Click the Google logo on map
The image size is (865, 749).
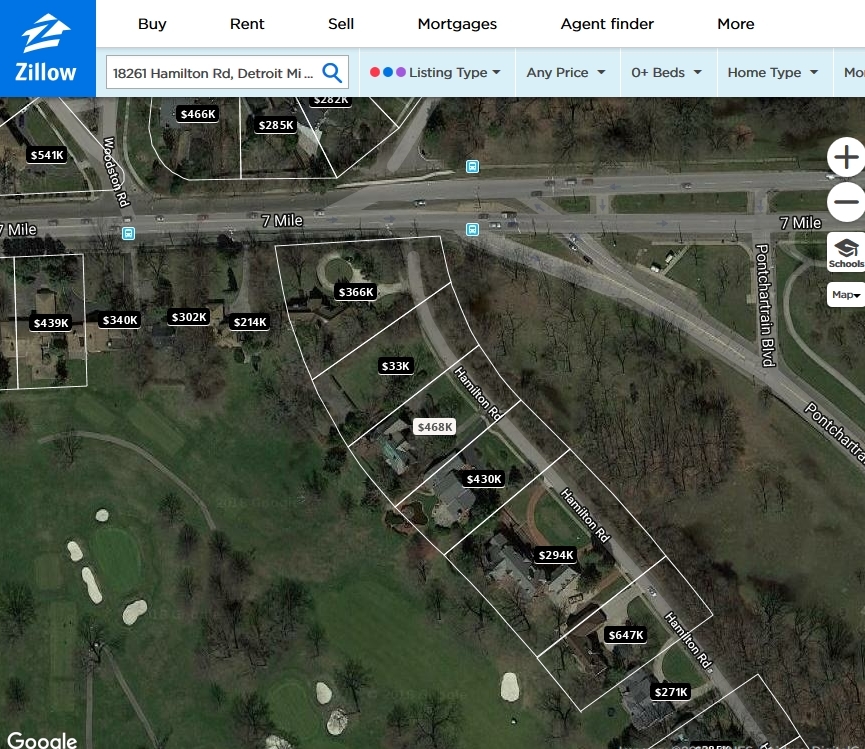coord(42,740)
